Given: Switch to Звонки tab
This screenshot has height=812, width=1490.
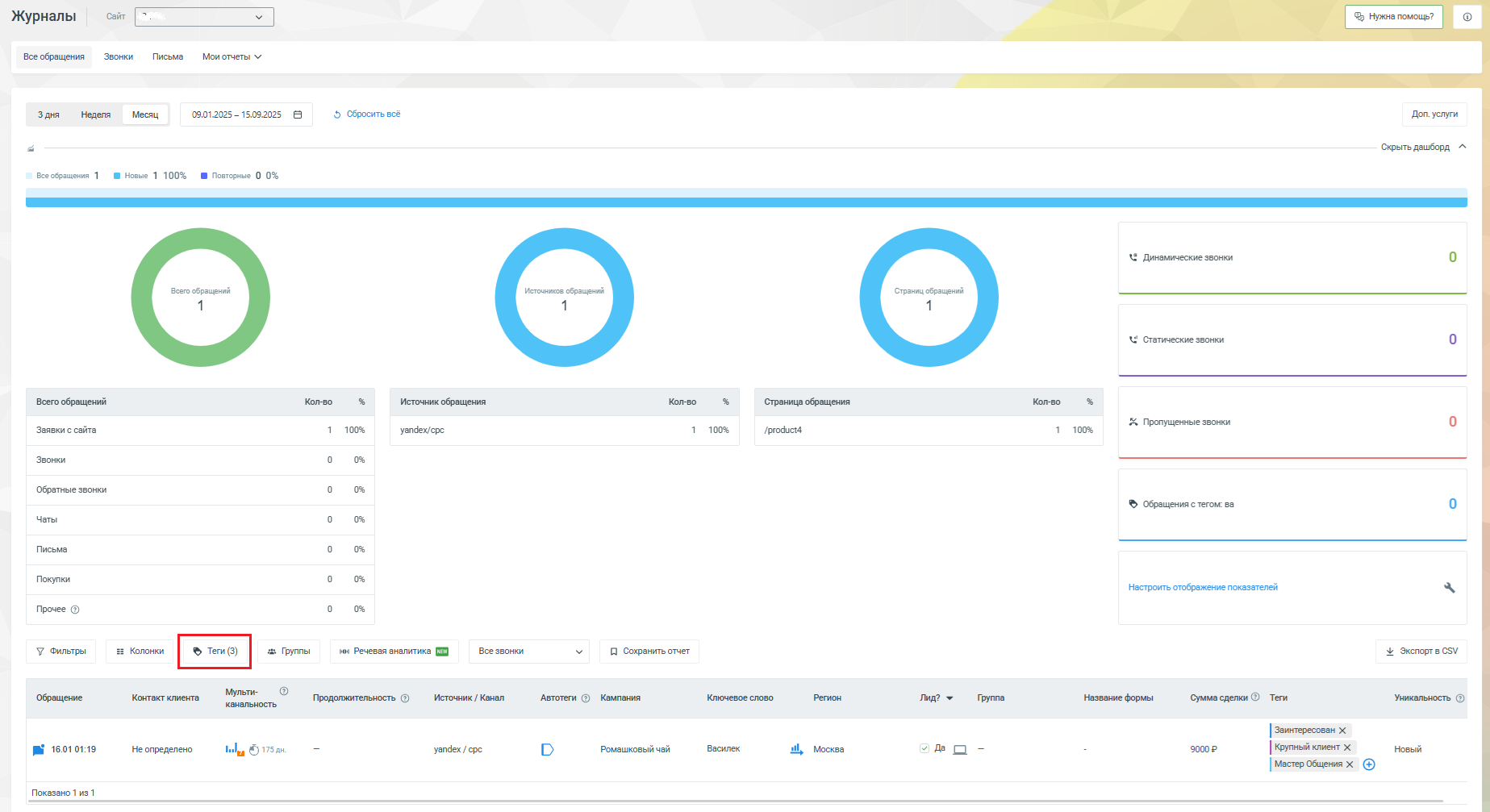Looking at the screenshot, I should pyautogui.click(x=119, y=57).
